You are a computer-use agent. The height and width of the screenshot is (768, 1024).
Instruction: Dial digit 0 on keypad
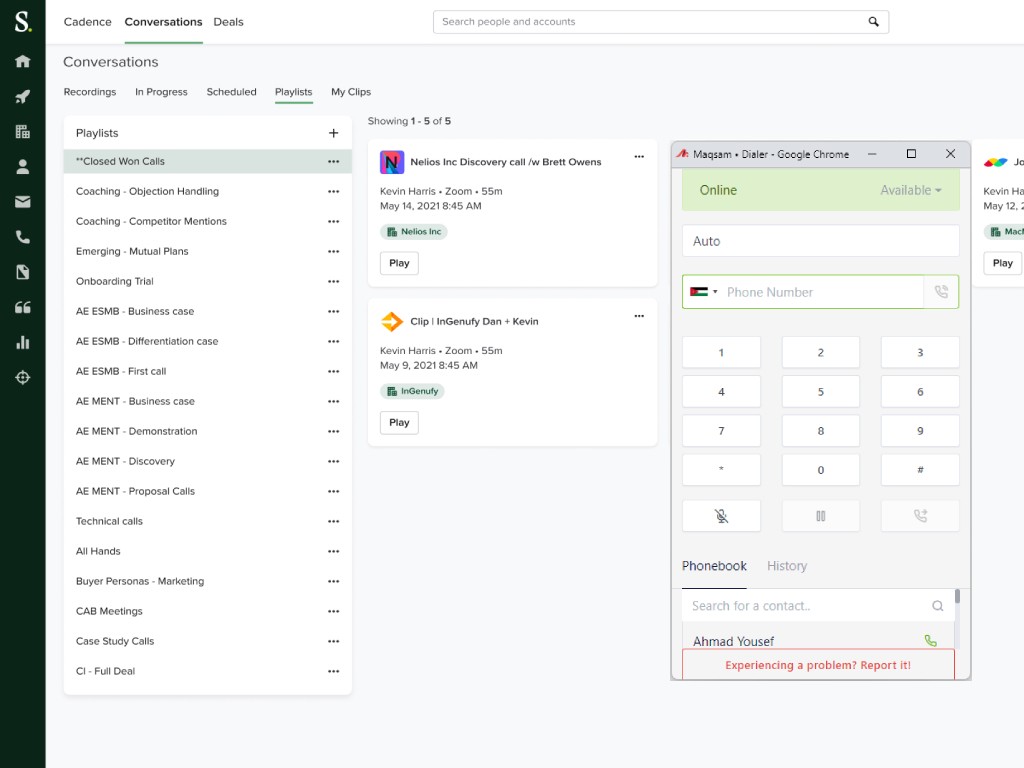[x=820, y=470]
